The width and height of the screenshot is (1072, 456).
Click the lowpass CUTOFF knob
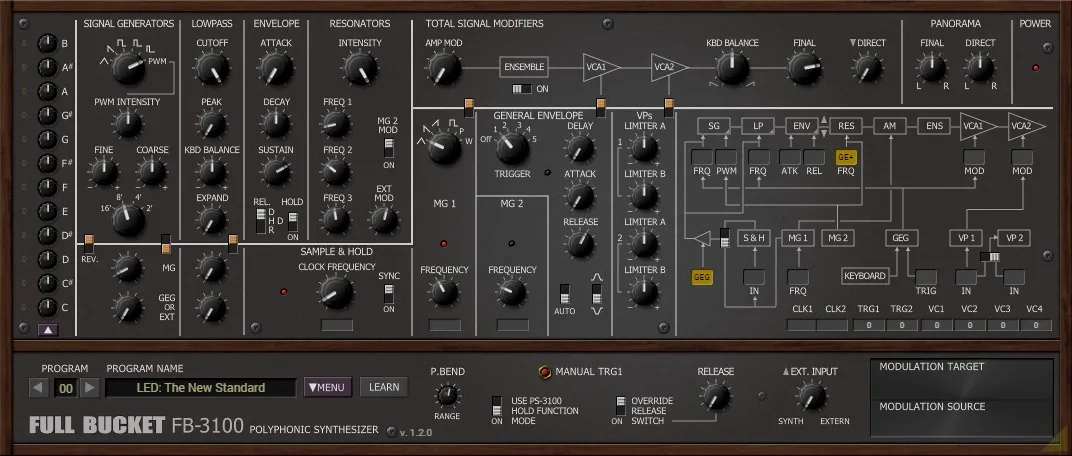pos(211,69)
